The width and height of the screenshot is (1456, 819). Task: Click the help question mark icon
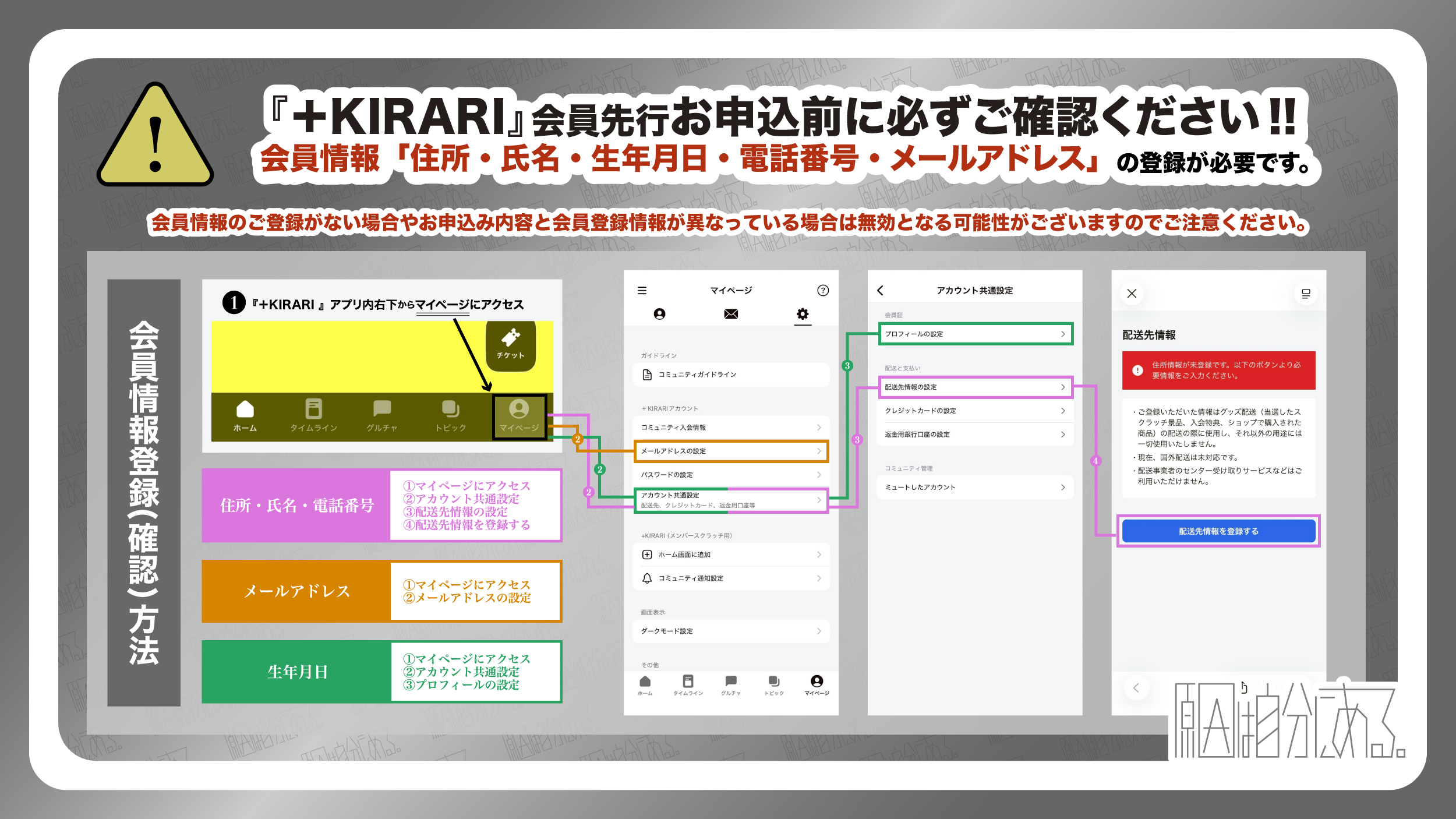823,290
